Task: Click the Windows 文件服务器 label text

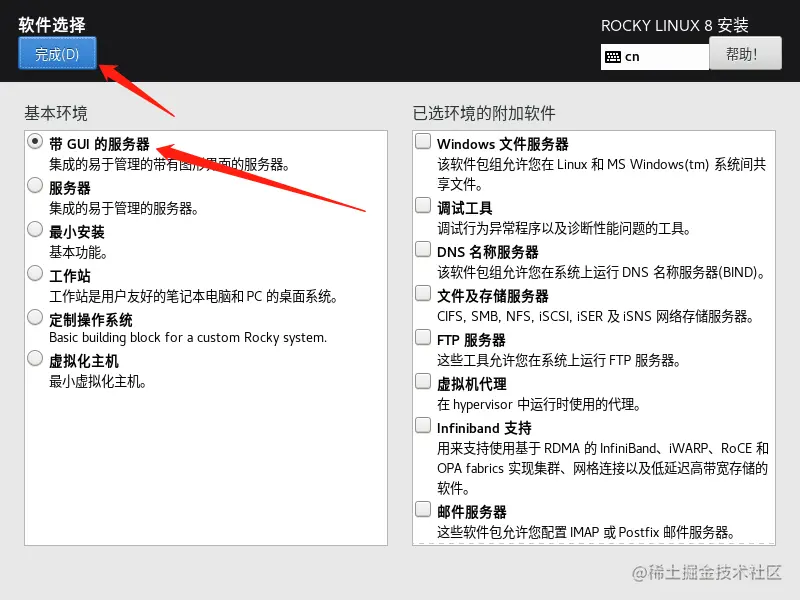Action: tap(503, 144)
